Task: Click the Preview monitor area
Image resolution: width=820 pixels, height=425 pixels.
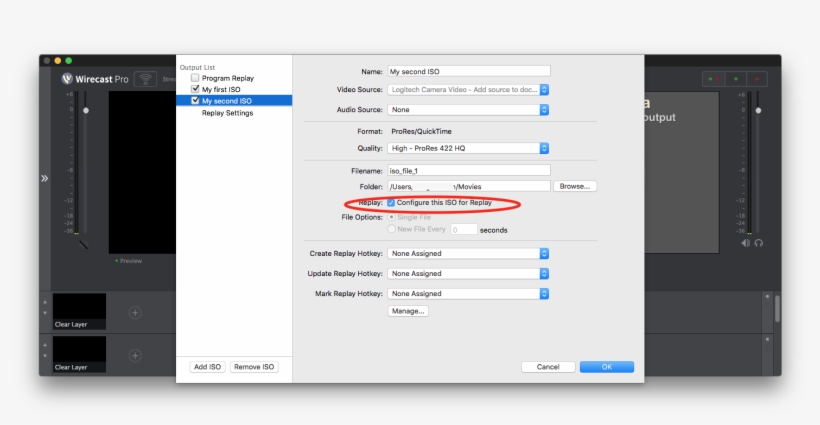Action: click(x=142, y=173)
